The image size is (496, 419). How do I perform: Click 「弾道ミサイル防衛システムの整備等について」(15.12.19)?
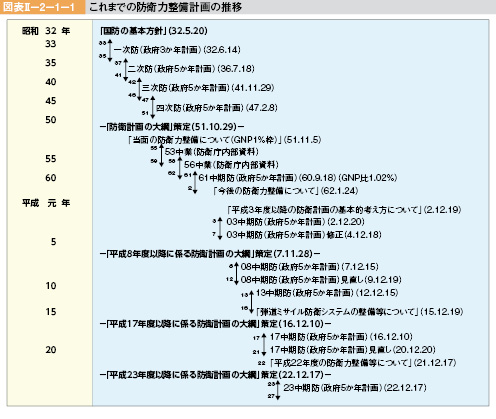[359, 312]
